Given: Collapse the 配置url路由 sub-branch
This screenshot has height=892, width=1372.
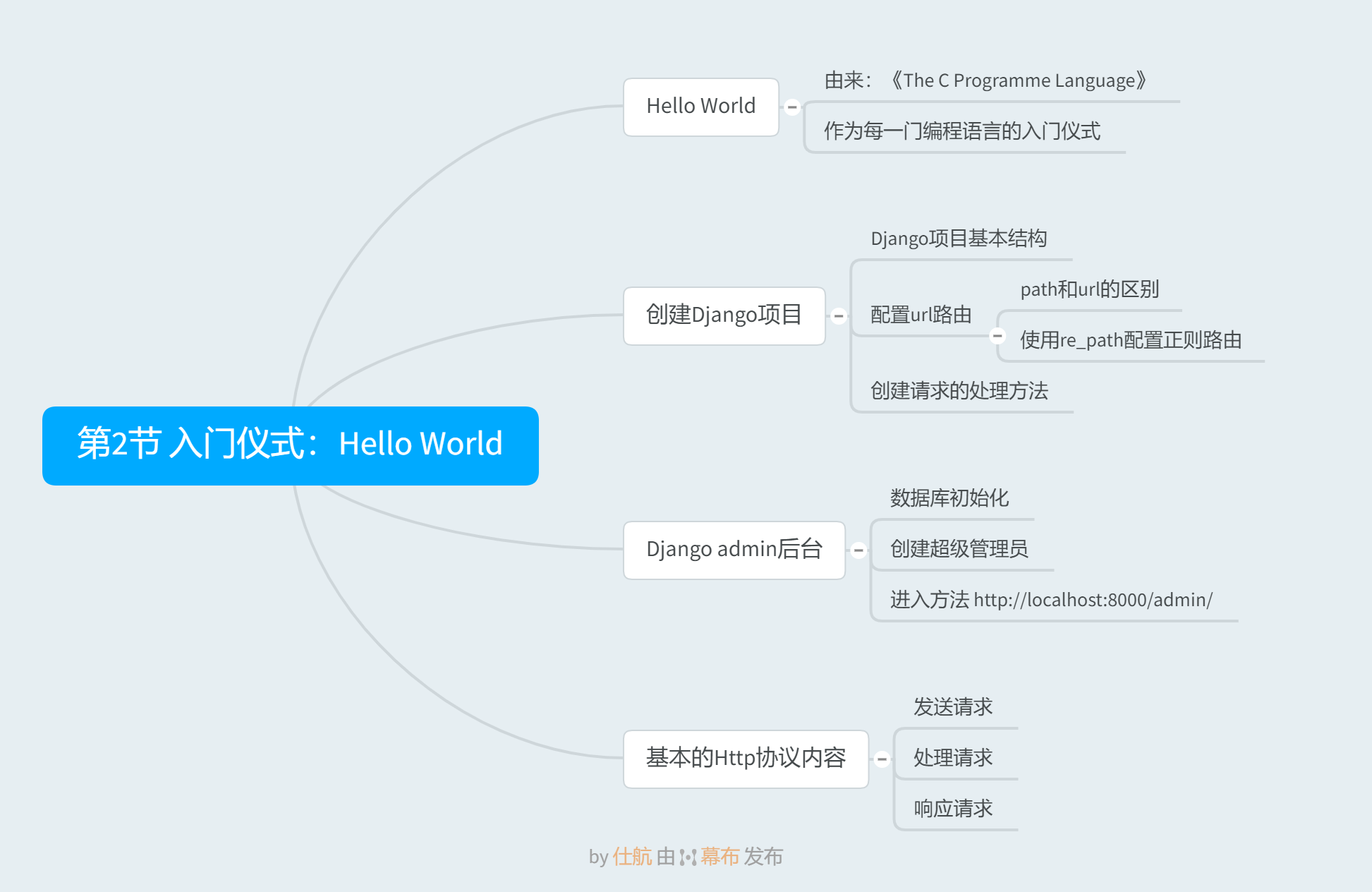Looking at the screenshot, I should [x=997, y=336].
